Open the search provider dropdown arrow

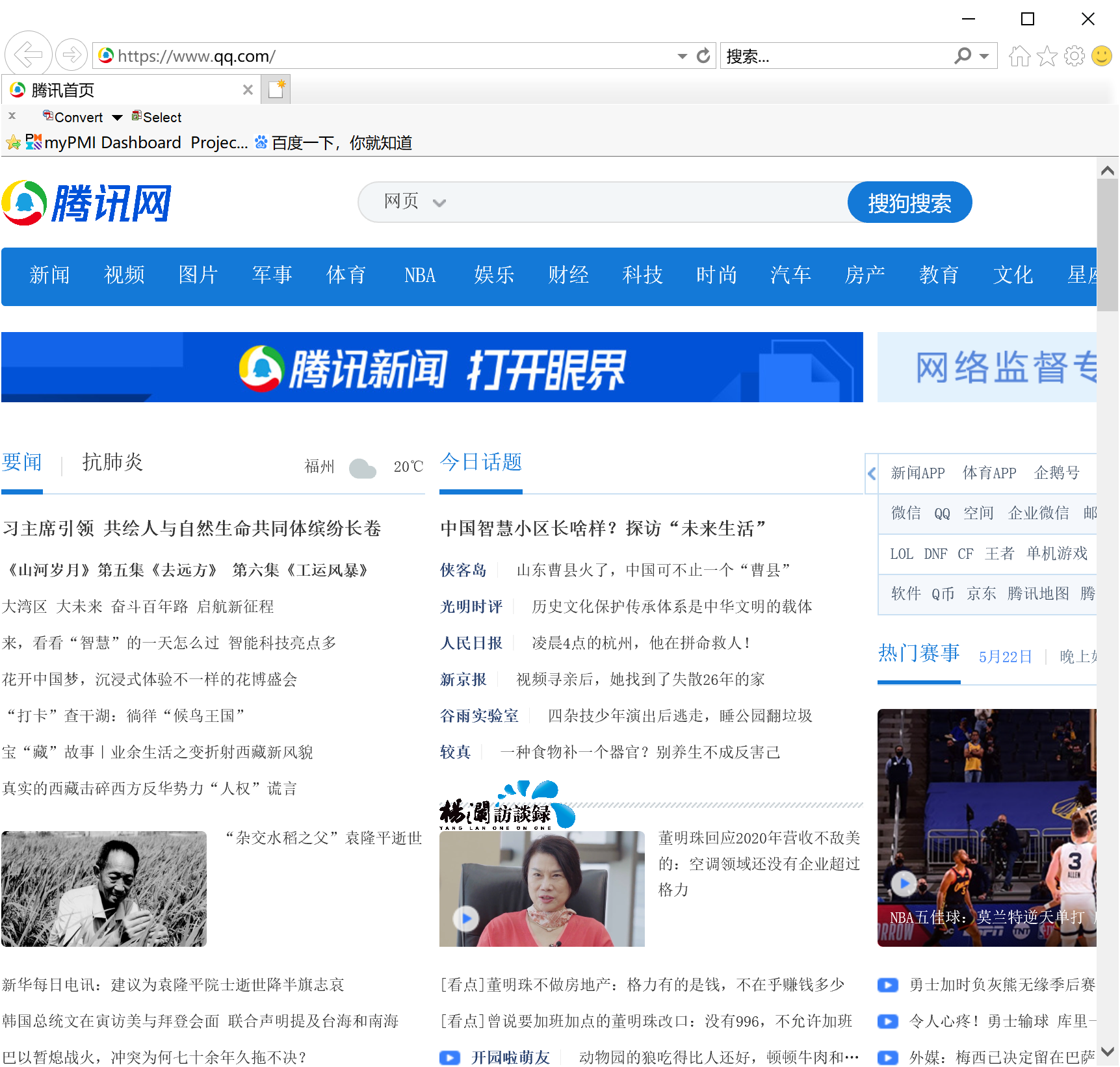pyautogui.click(x=984, y=57)
